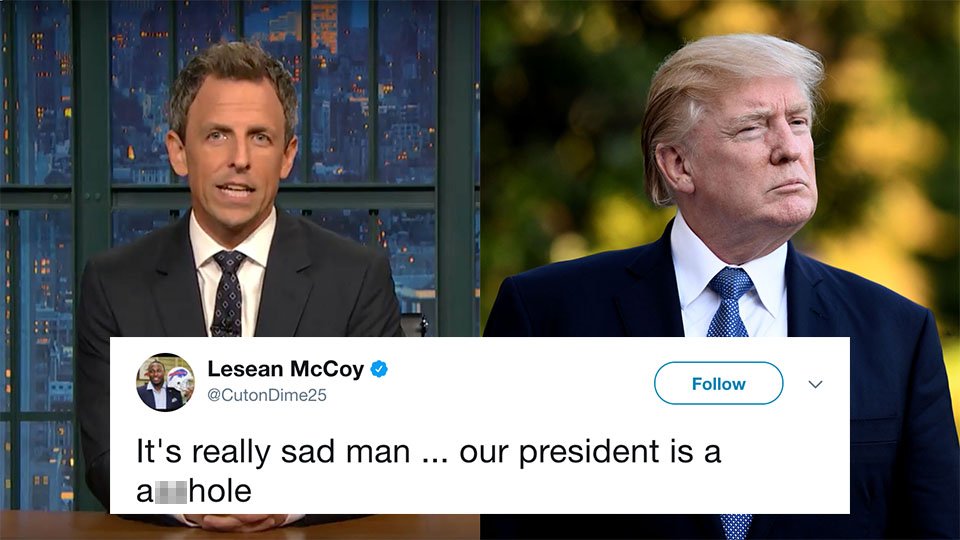Open the photo of the host at desk

point(240,168)
